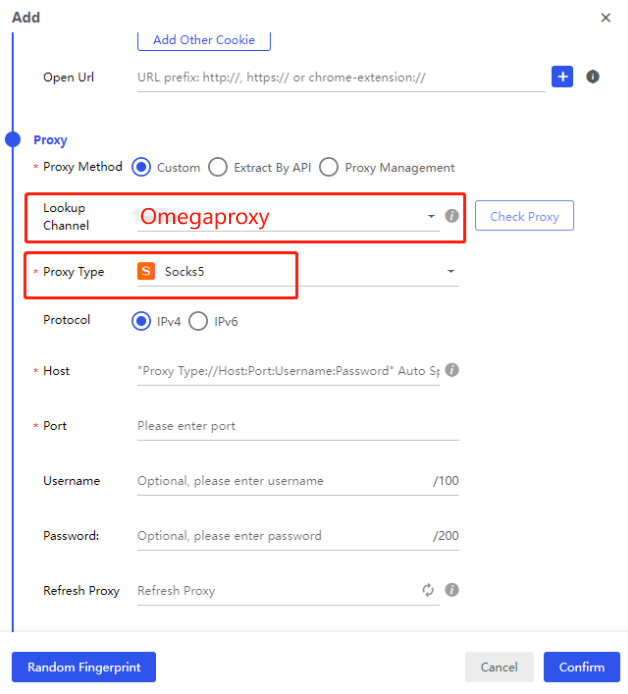Click the blue Proxy step marker dot
Image resolution: width=628 pixels, height=694 pixels.
[13, 139]
